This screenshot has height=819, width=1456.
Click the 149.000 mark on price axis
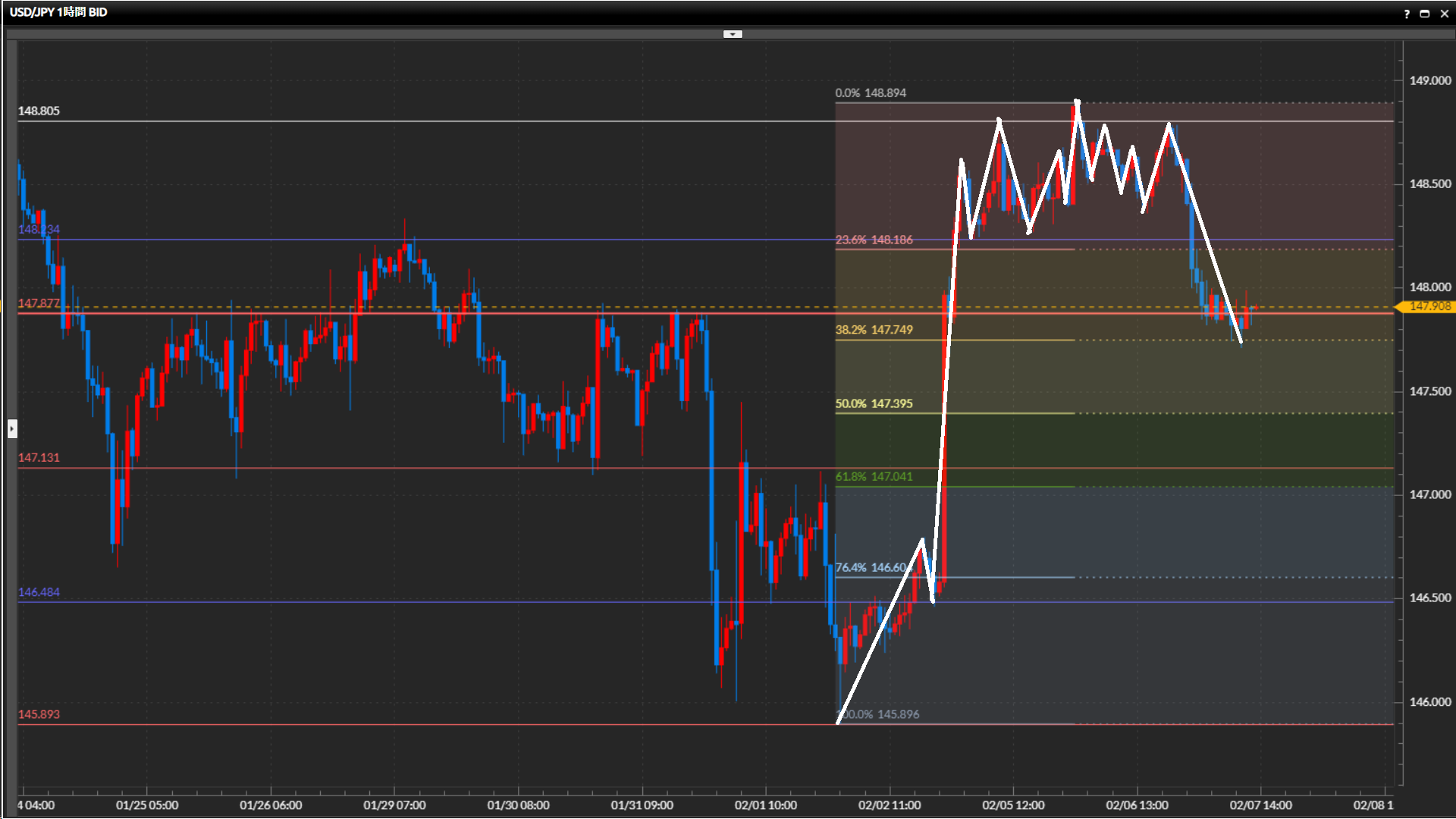[1429, 80]
